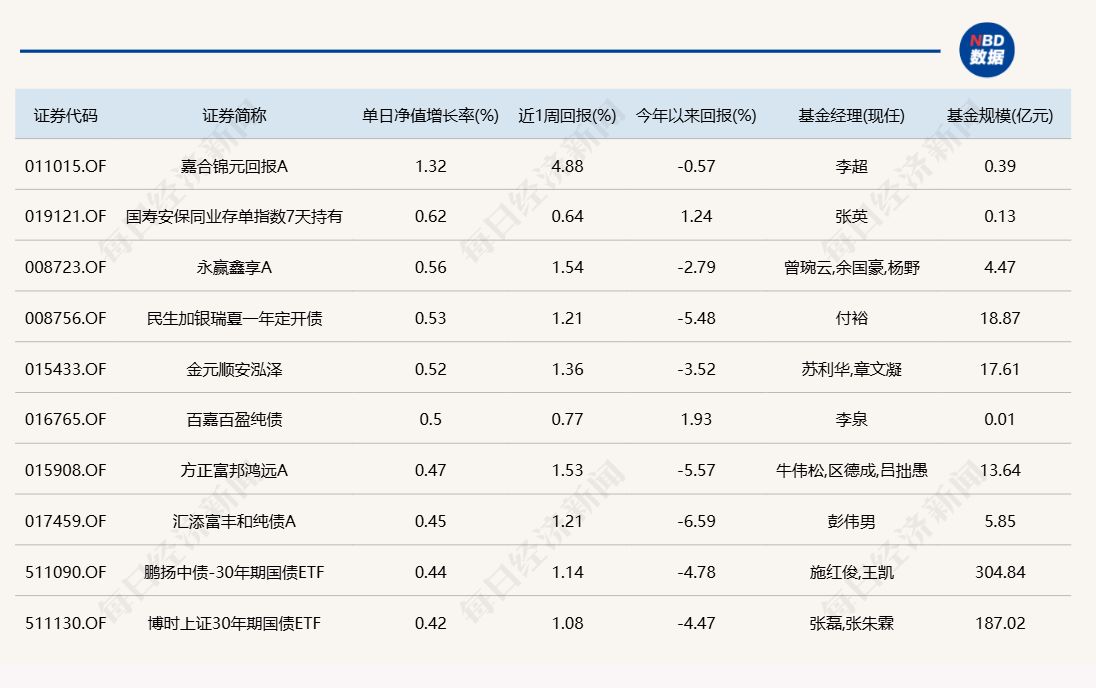Click fund managers 张磊,张朱霖

pos(851,623)
